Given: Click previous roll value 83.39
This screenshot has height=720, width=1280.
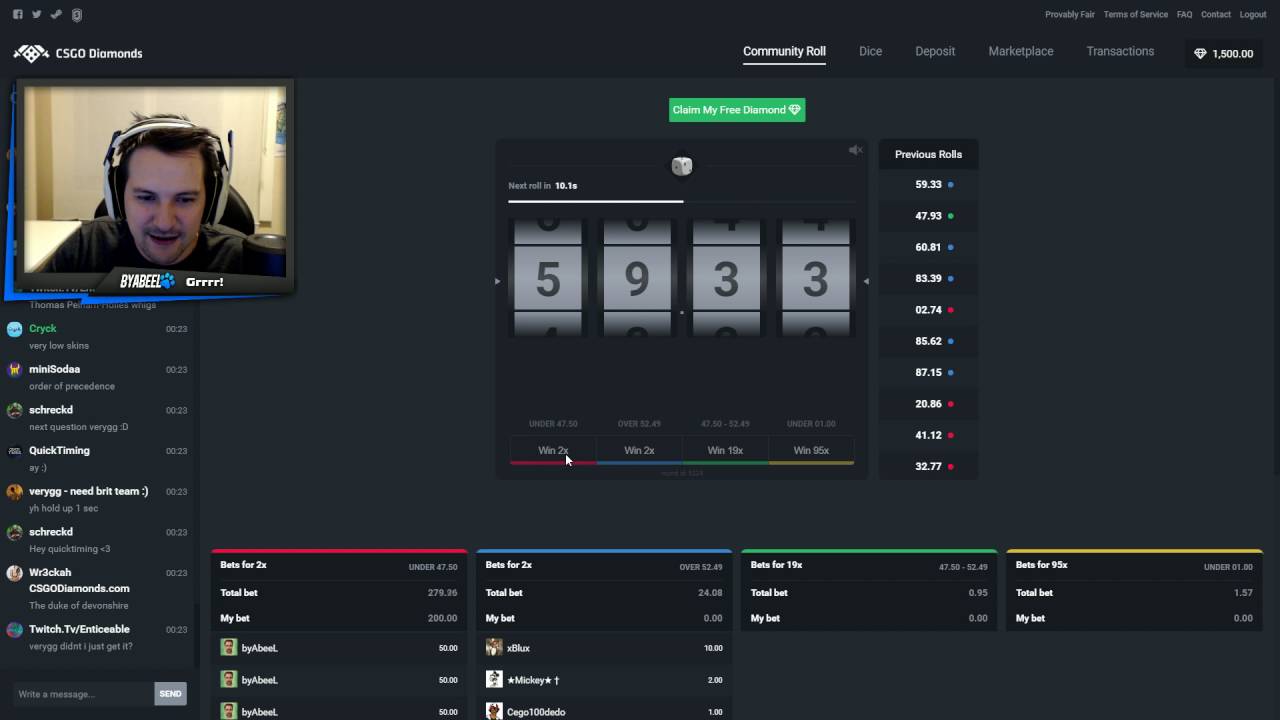Looking at the screenshot, I should 928,279.
